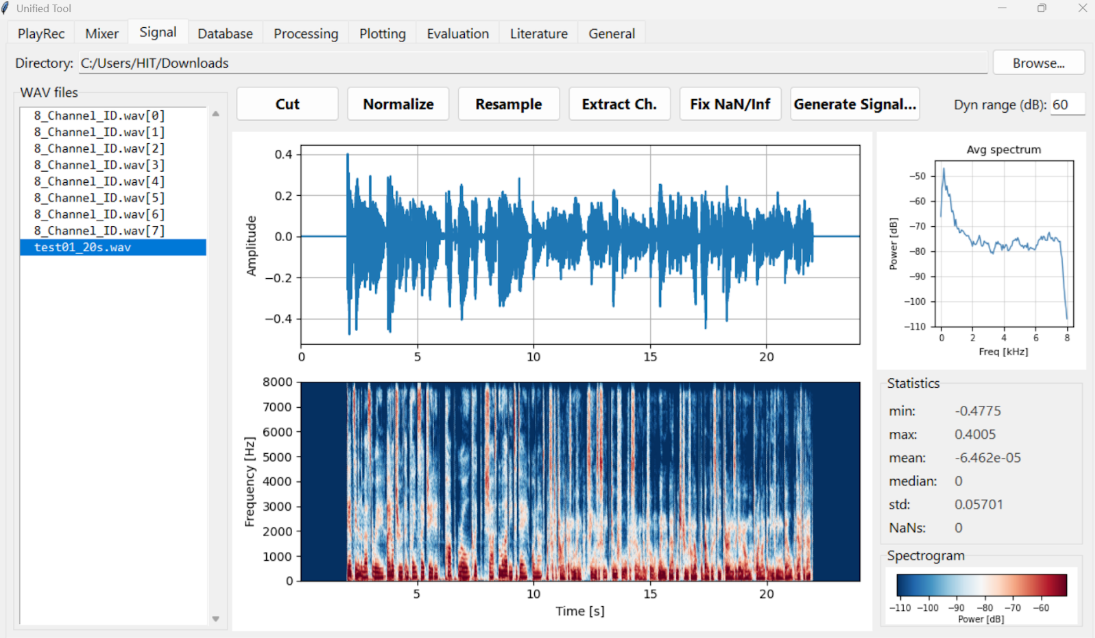Select 8_Channel_ID.wav[3] in WAV files

pyautogui.click(x=113, y=165)
